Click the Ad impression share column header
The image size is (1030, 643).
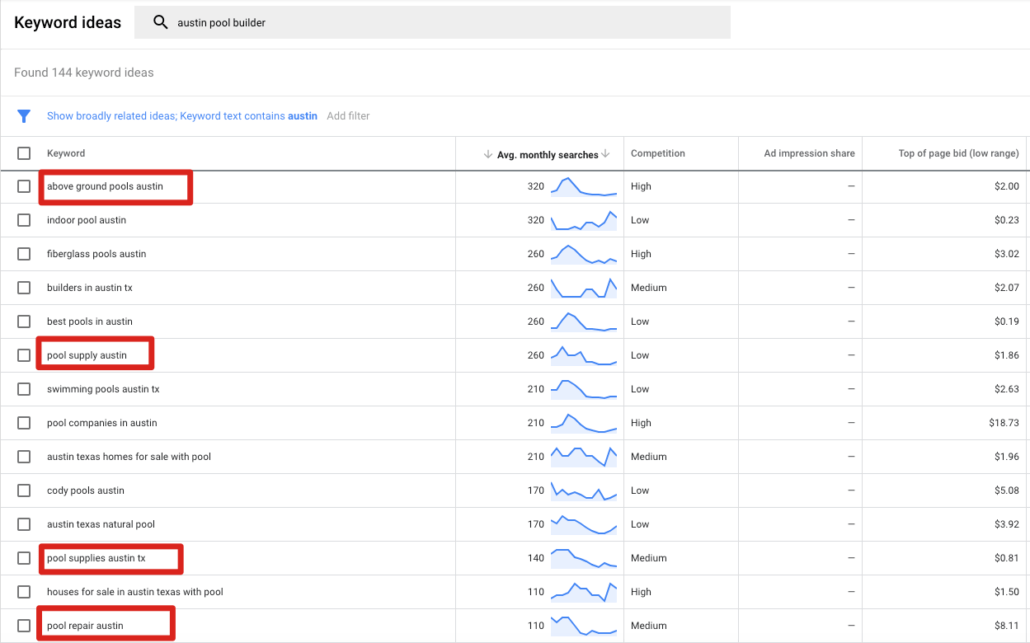[809, 154]
